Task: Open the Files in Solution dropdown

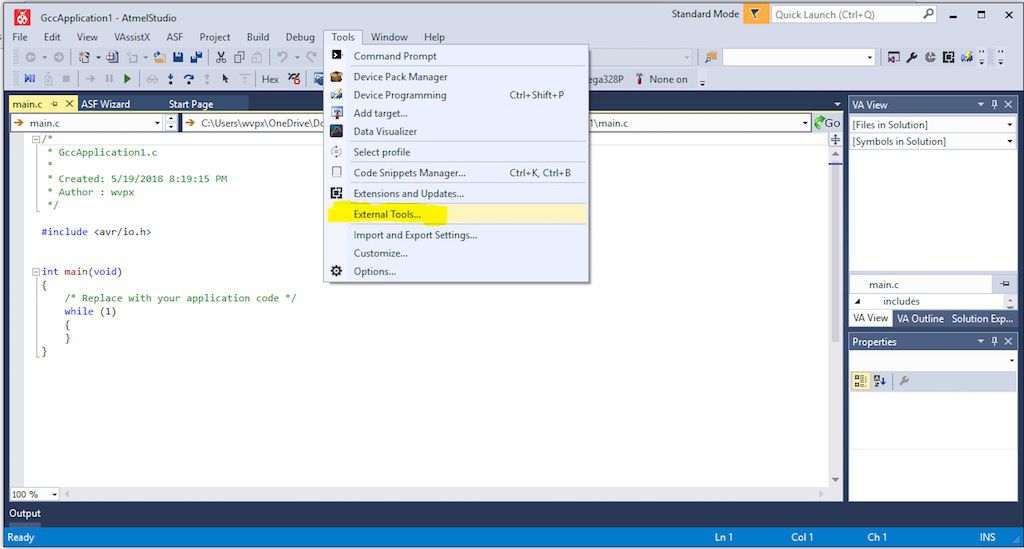Action: click(1009, 125)
